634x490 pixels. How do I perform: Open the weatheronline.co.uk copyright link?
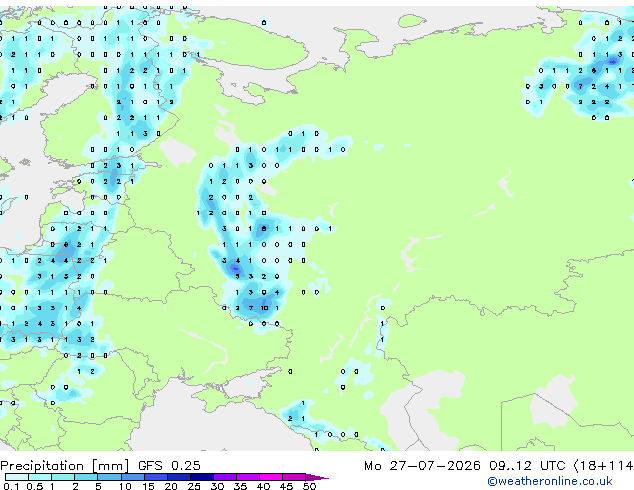550,481
